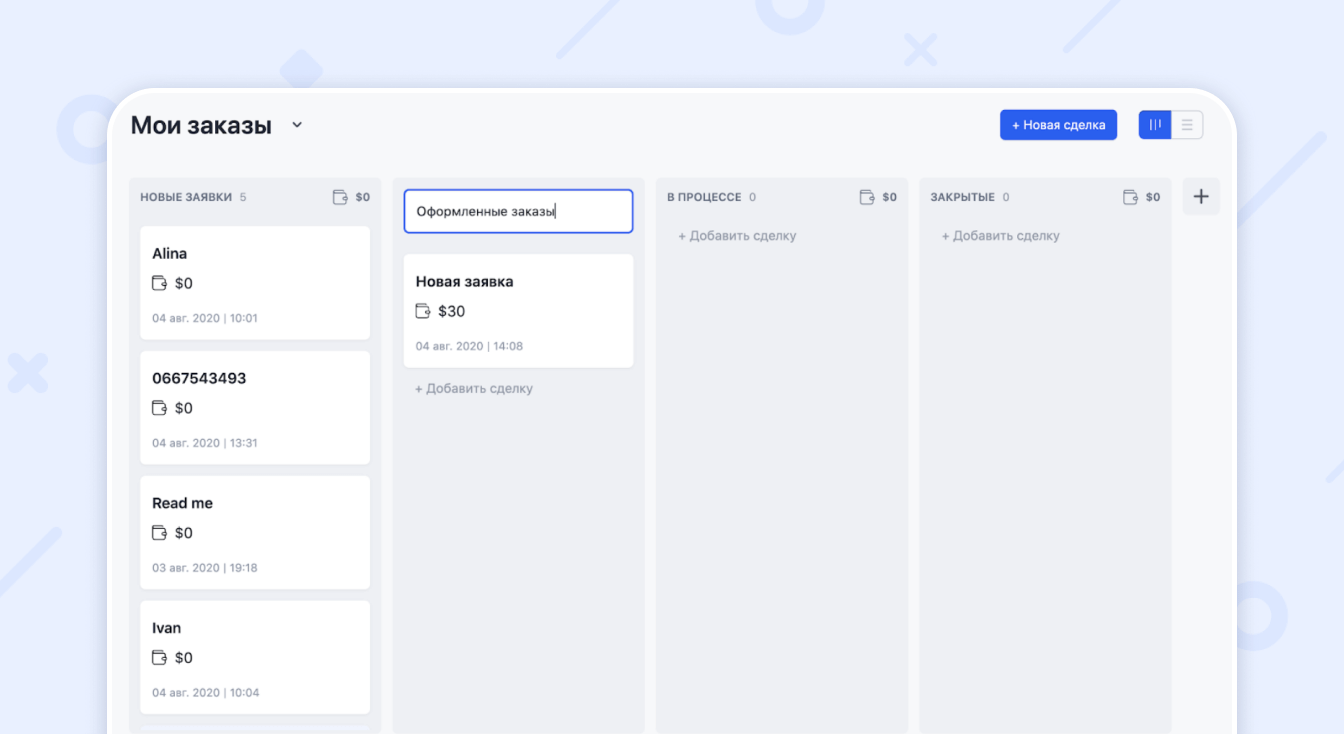
Task: Click the wallet icon beside $30 on Новая заявка
Action: coord(422,311)
